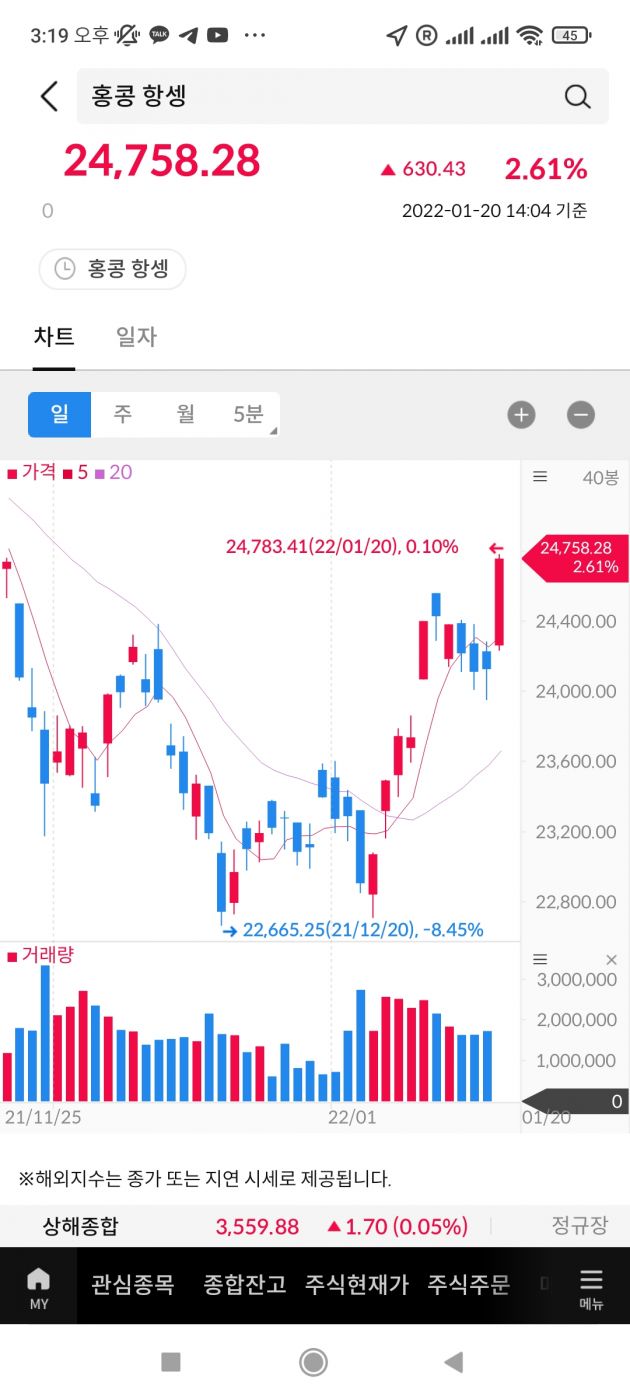Select the 일 daily period toggle
Screen dimensions: 630x1400
pyautogui.click(x=59, y=414)
